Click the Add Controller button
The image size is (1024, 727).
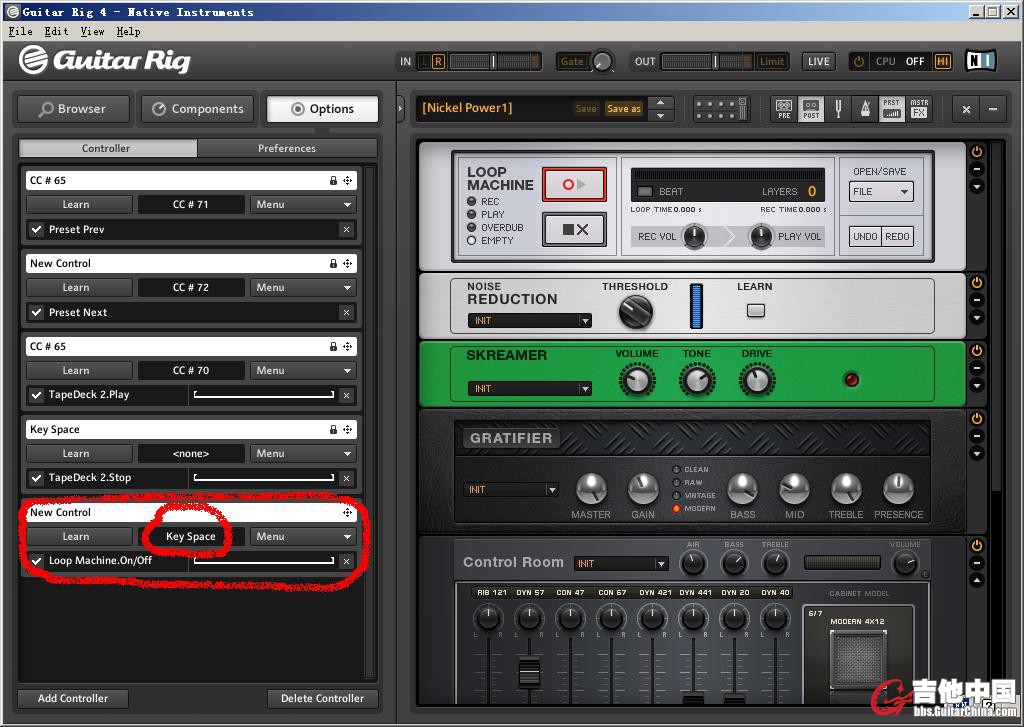coord(73,698)
